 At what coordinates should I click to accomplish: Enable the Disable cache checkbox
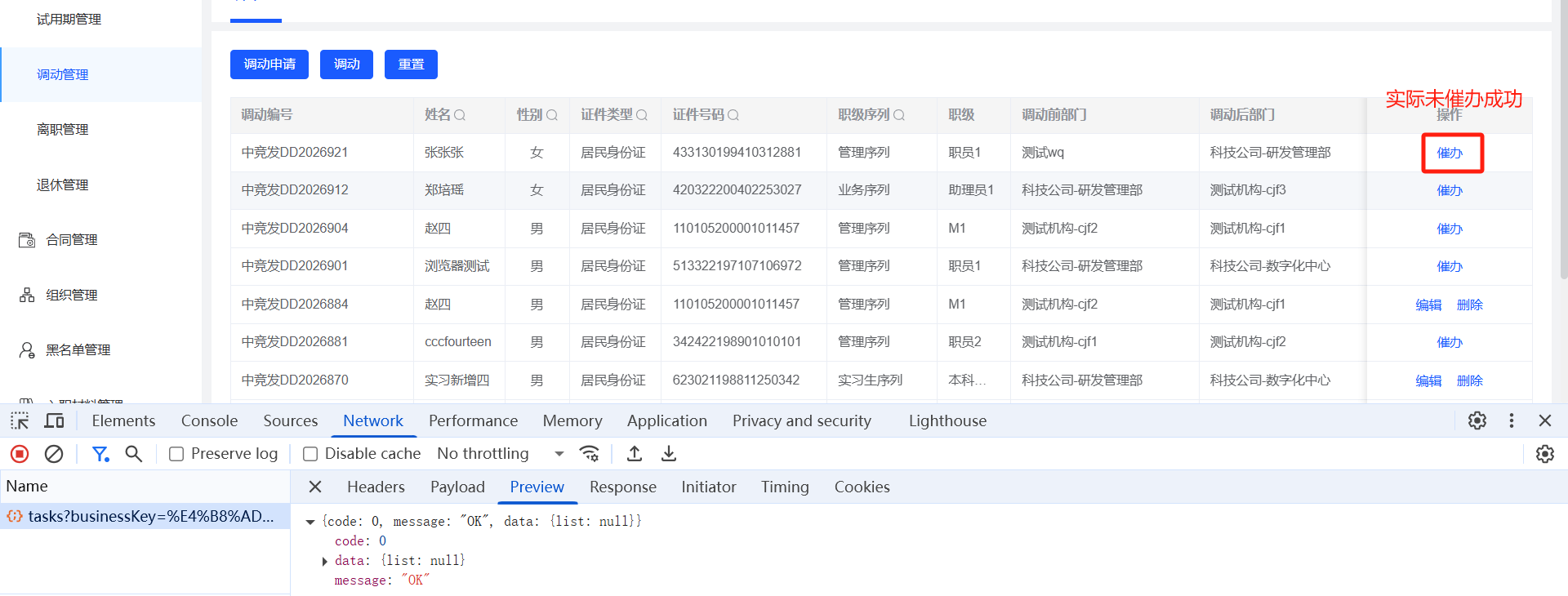310,454
